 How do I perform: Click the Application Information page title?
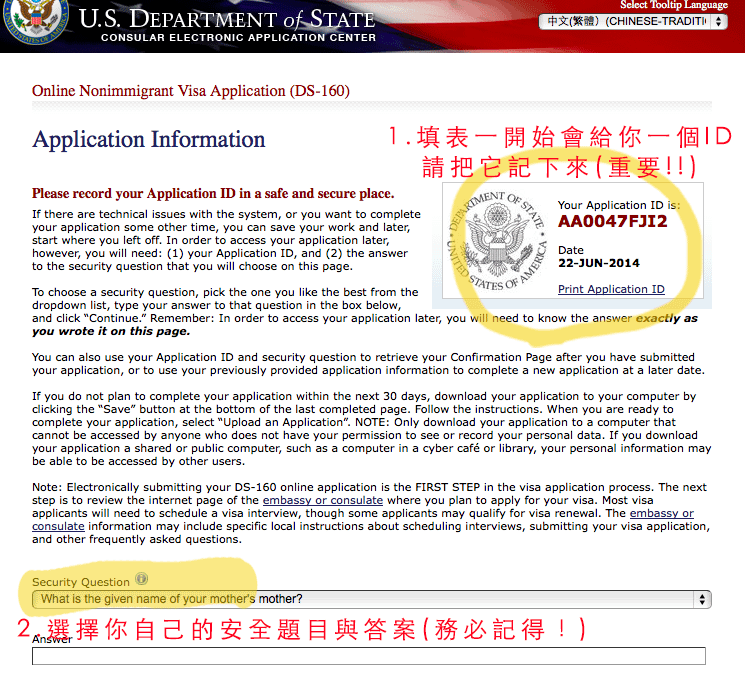click(x=149, y=140)
